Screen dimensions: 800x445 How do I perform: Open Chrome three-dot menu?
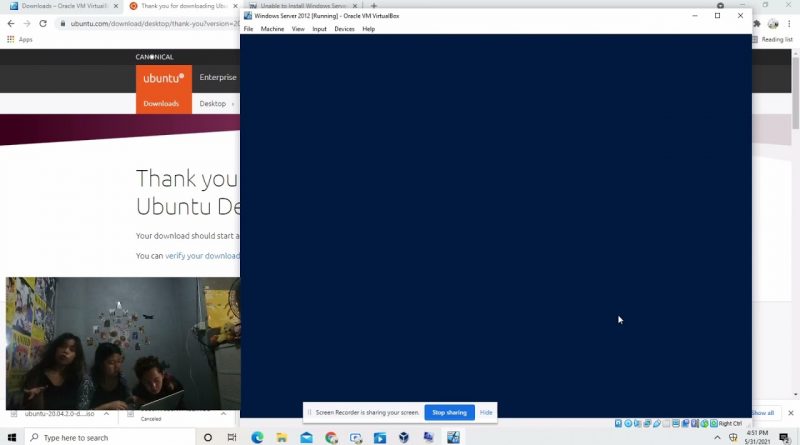point(789,23)
